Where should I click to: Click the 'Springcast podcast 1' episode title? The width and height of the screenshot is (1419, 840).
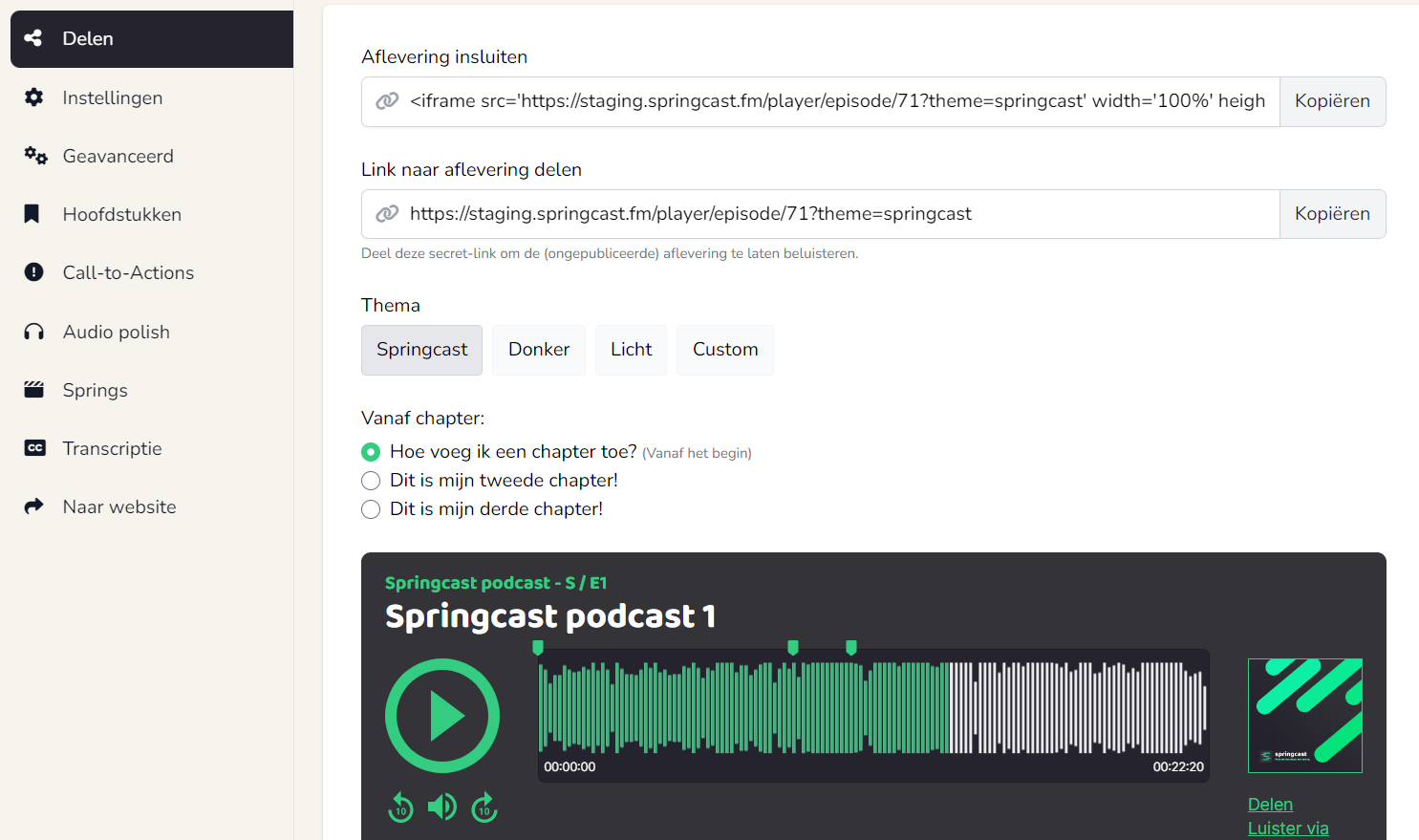[550, 616]
